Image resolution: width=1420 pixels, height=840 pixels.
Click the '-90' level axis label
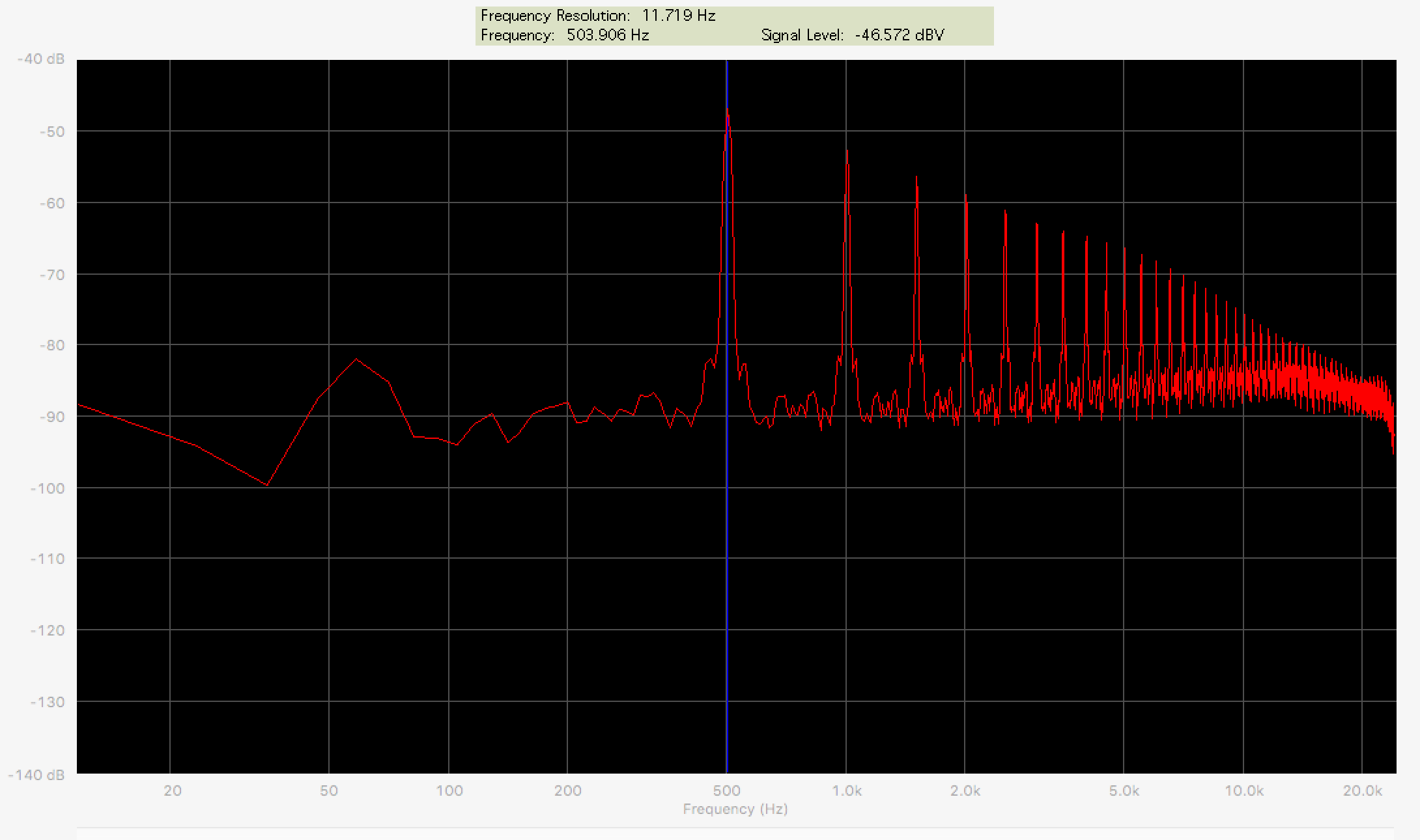pyautogui.click(x=51, y=417)
